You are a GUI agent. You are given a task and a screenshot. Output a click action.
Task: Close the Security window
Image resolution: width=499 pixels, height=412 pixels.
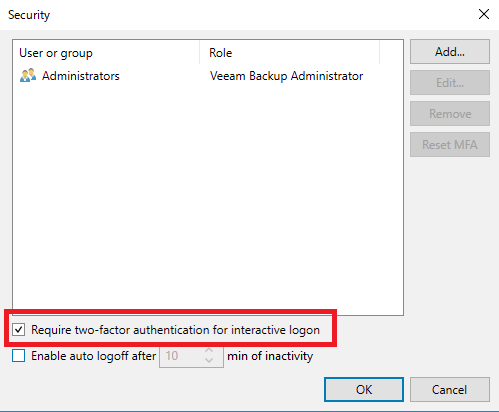pyautogui.click(x=484, y=14)
